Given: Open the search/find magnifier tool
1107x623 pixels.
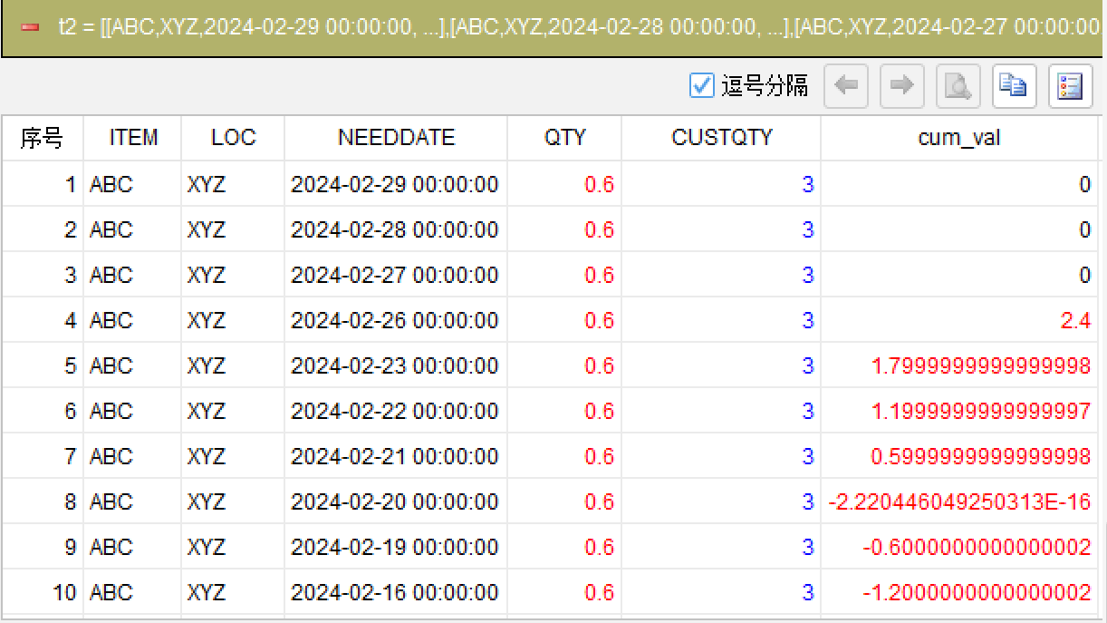Looking at the screenshot, I should point(958,86).
